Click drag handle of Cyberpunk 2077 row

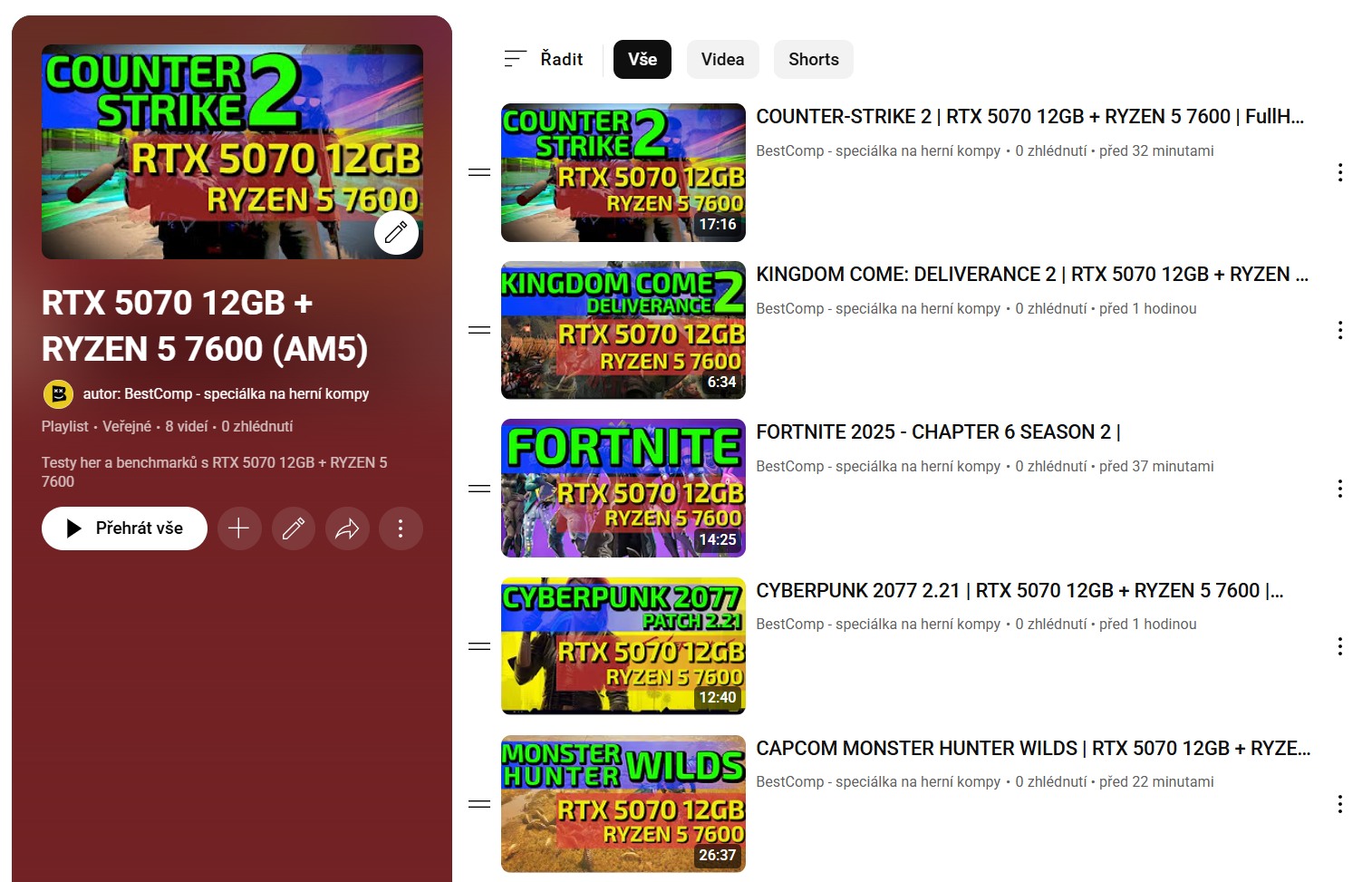click(479, 646)
